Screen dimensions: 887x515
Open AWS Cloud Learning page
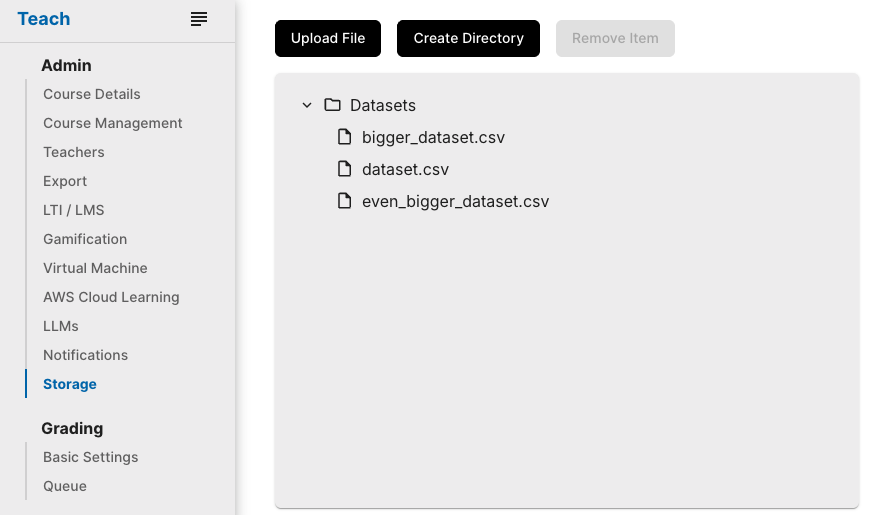click(111, 297)
